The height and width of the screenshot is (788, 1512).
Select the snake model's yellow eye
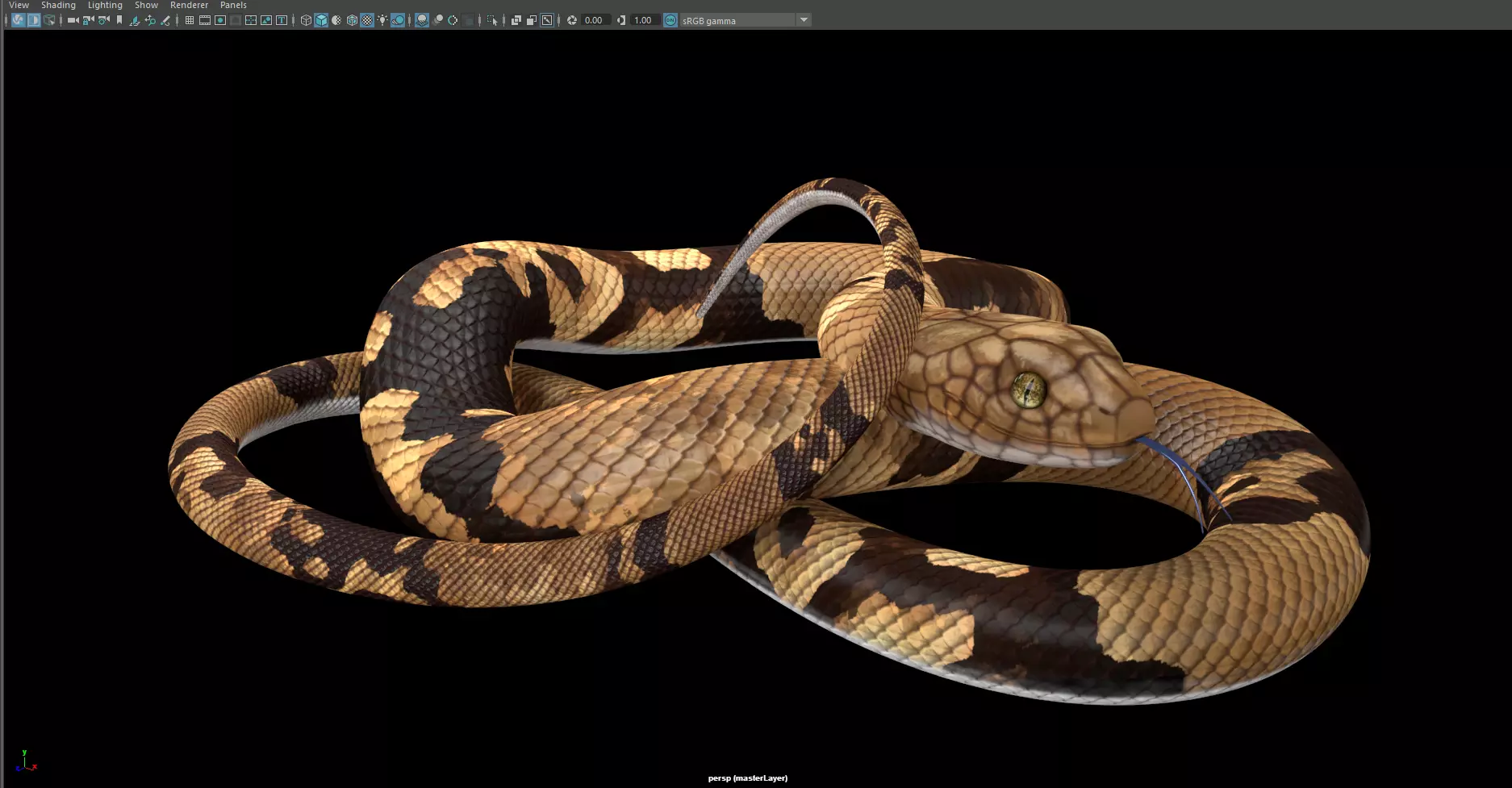coord(1029,390)
